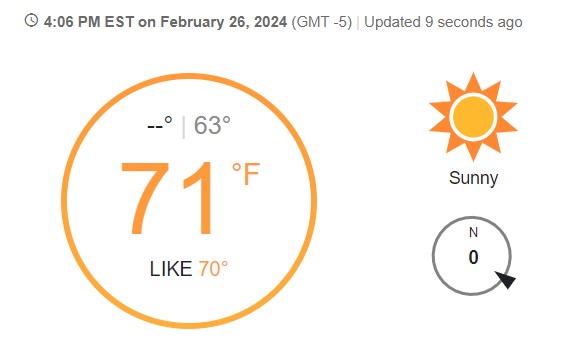Click the black wind direction arrow

coord(506,279)
